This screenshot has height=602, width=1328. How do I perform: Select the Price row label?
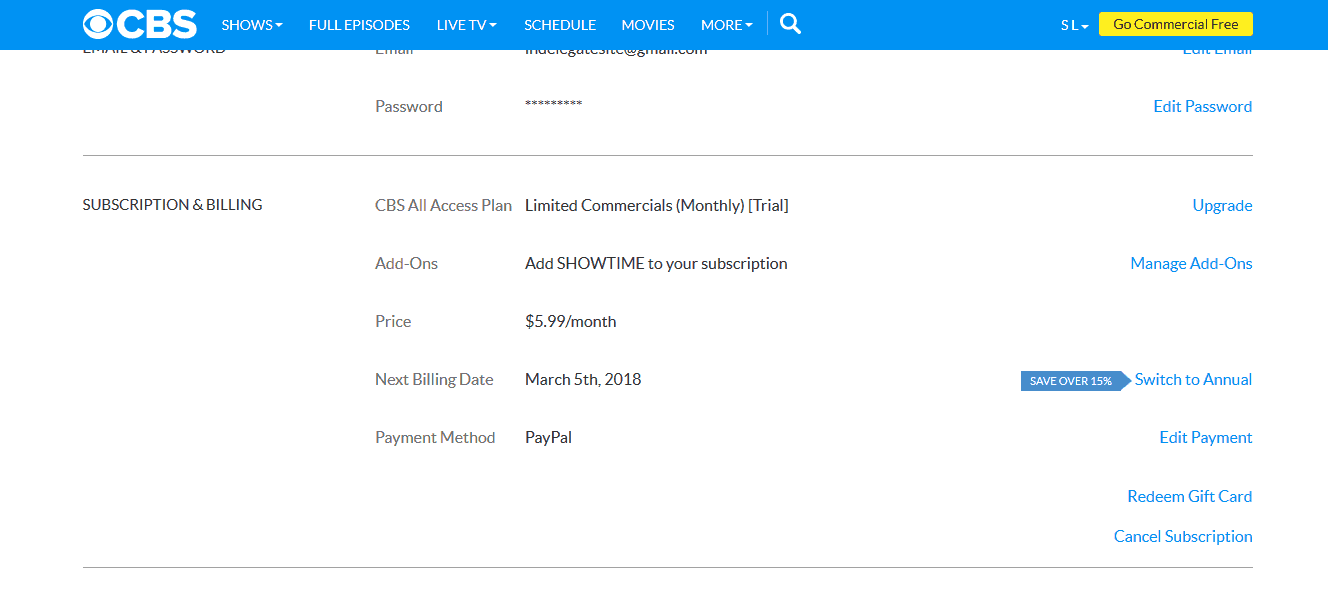pyautogui.click(x=393, y=321)
